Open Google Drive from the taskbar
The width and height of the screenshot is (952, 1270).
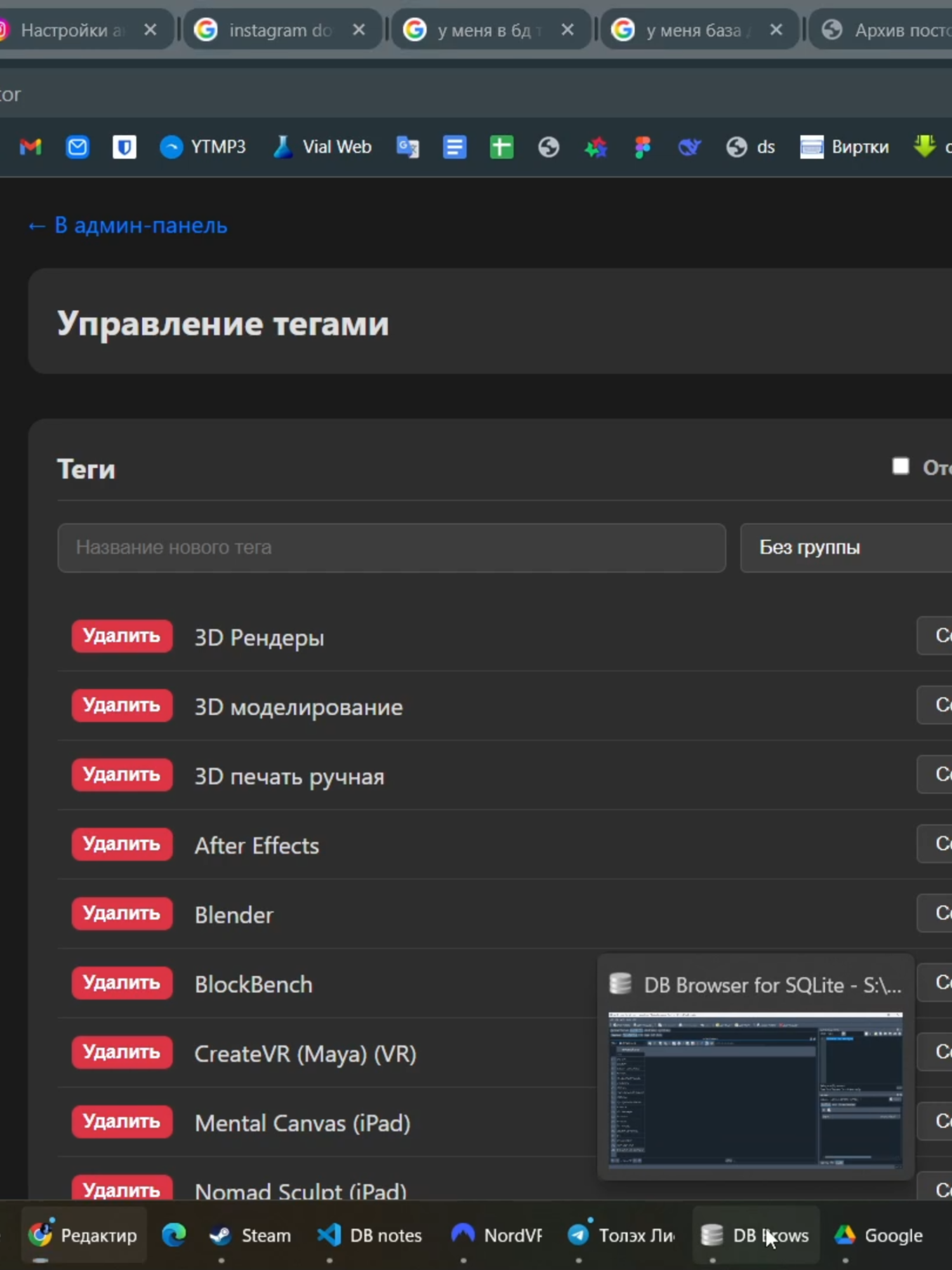pyautogui.click(x=878, y=1235)
